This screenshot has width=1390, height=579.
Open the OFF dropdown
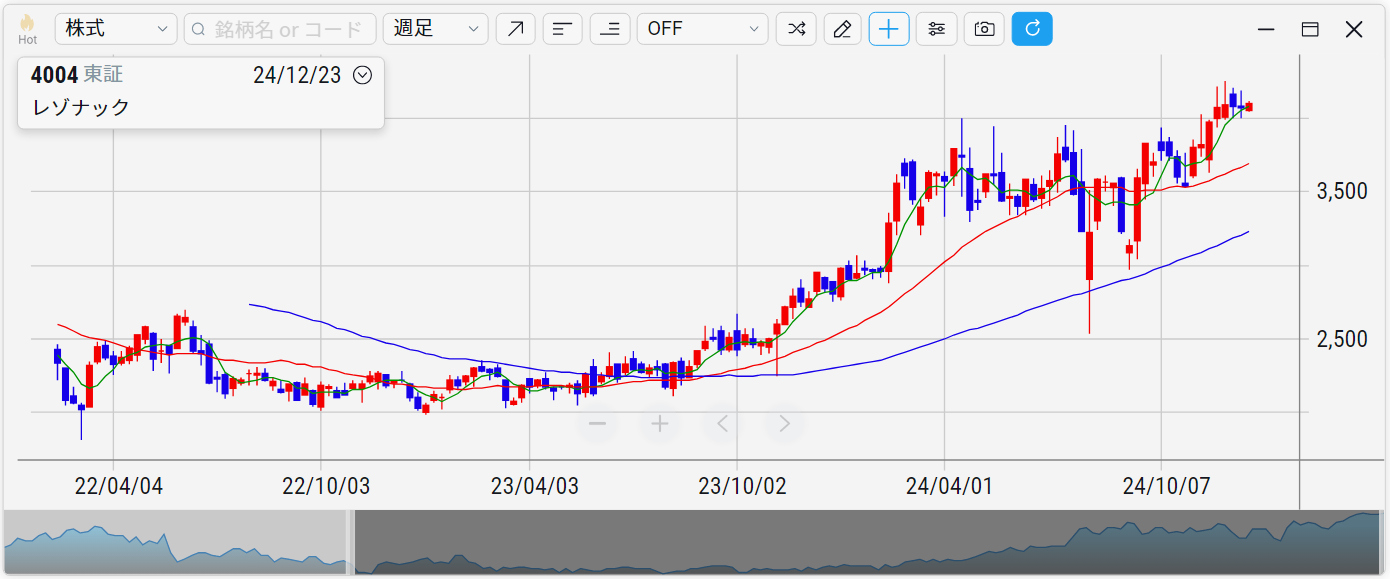tap(702, 29)
